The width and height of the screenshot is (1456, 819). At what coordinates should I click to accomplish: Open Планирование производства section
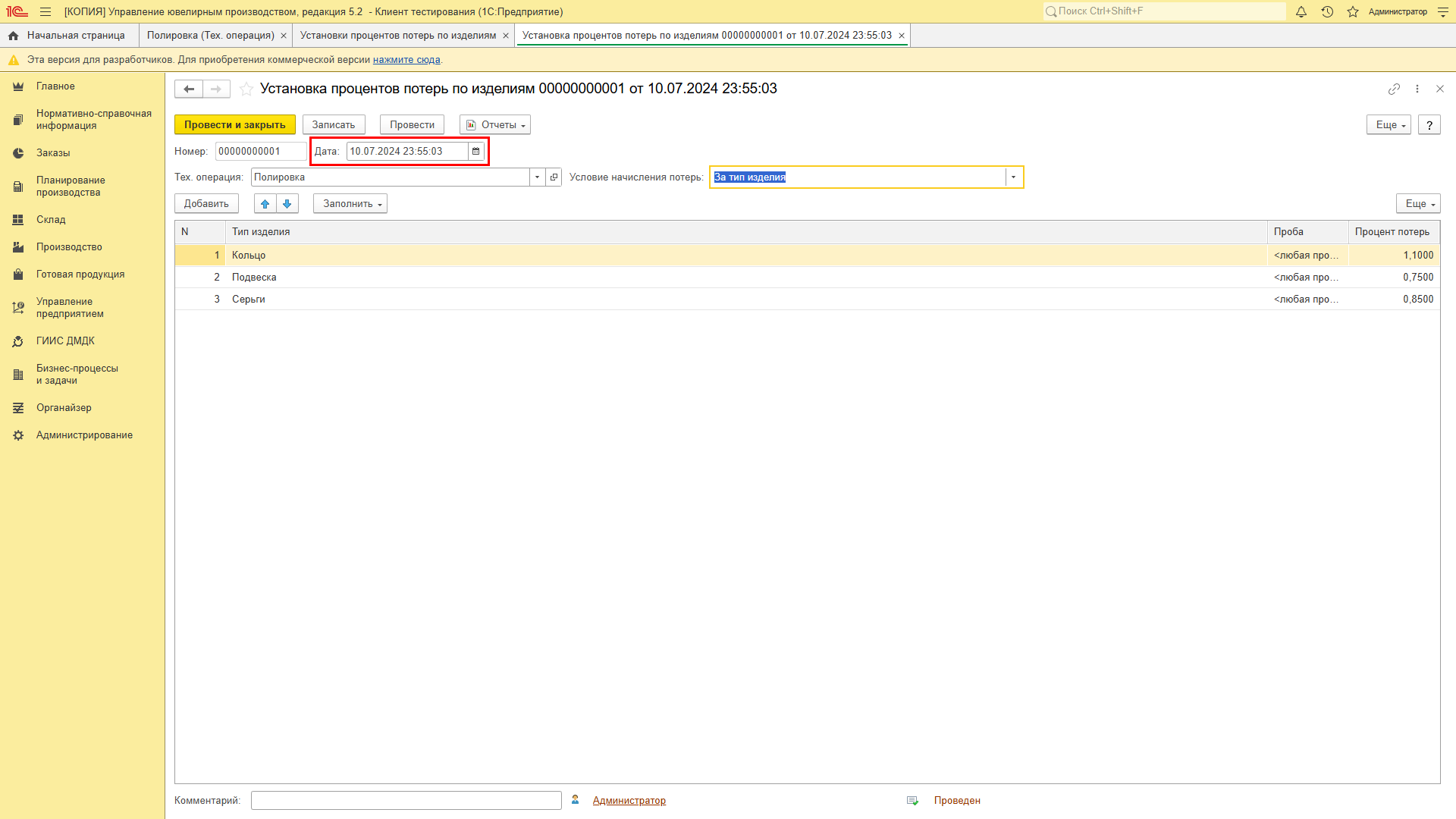83,187
